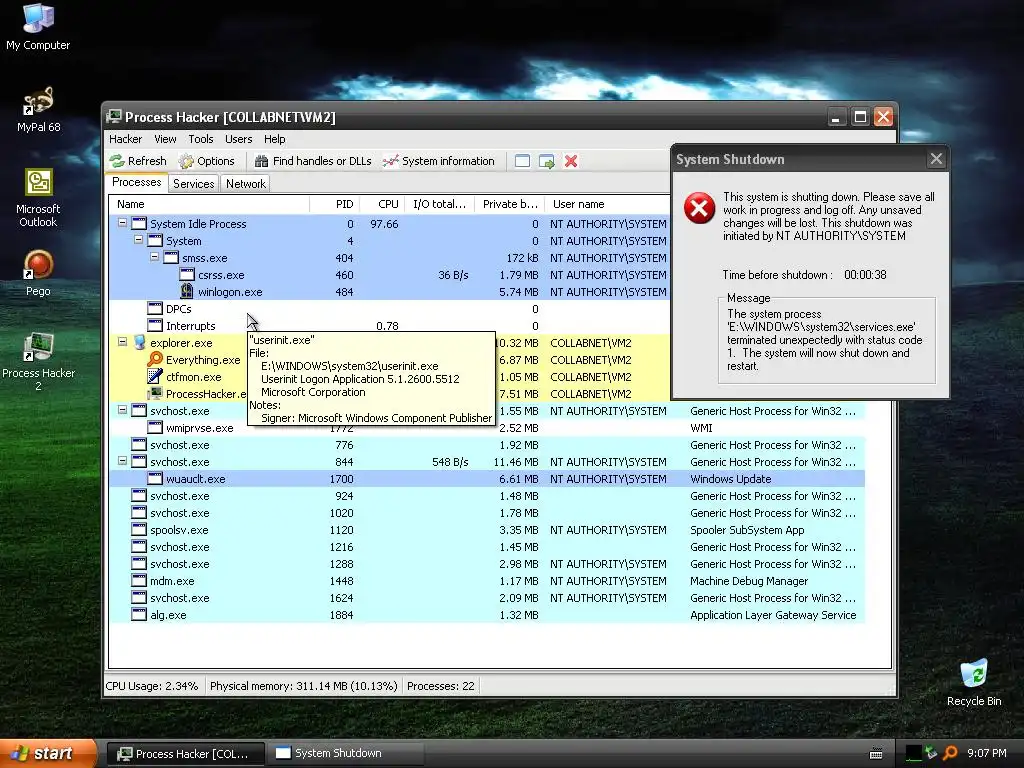Screen dimensions: 1024x768
Task: Select the wuauclt.exe process row
Action: click(487, 479)
